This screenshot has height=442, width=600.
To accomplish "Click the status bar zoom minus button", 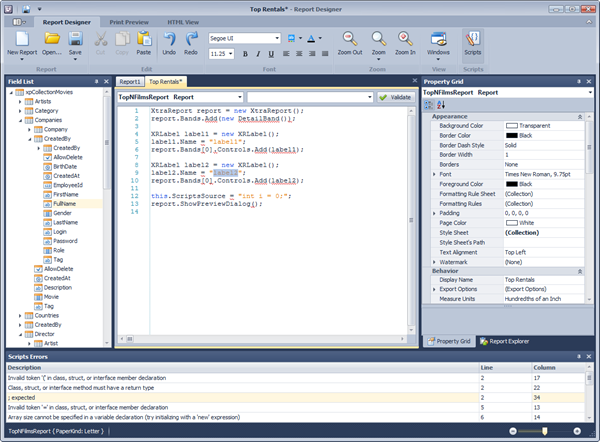I will 513,431.
